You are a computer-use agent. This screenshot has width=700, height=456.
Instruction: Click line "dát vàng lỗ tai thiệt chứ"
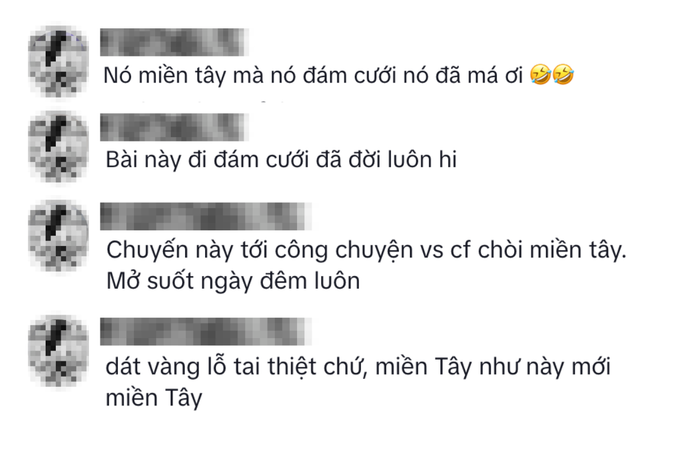[x=236, y=367]
